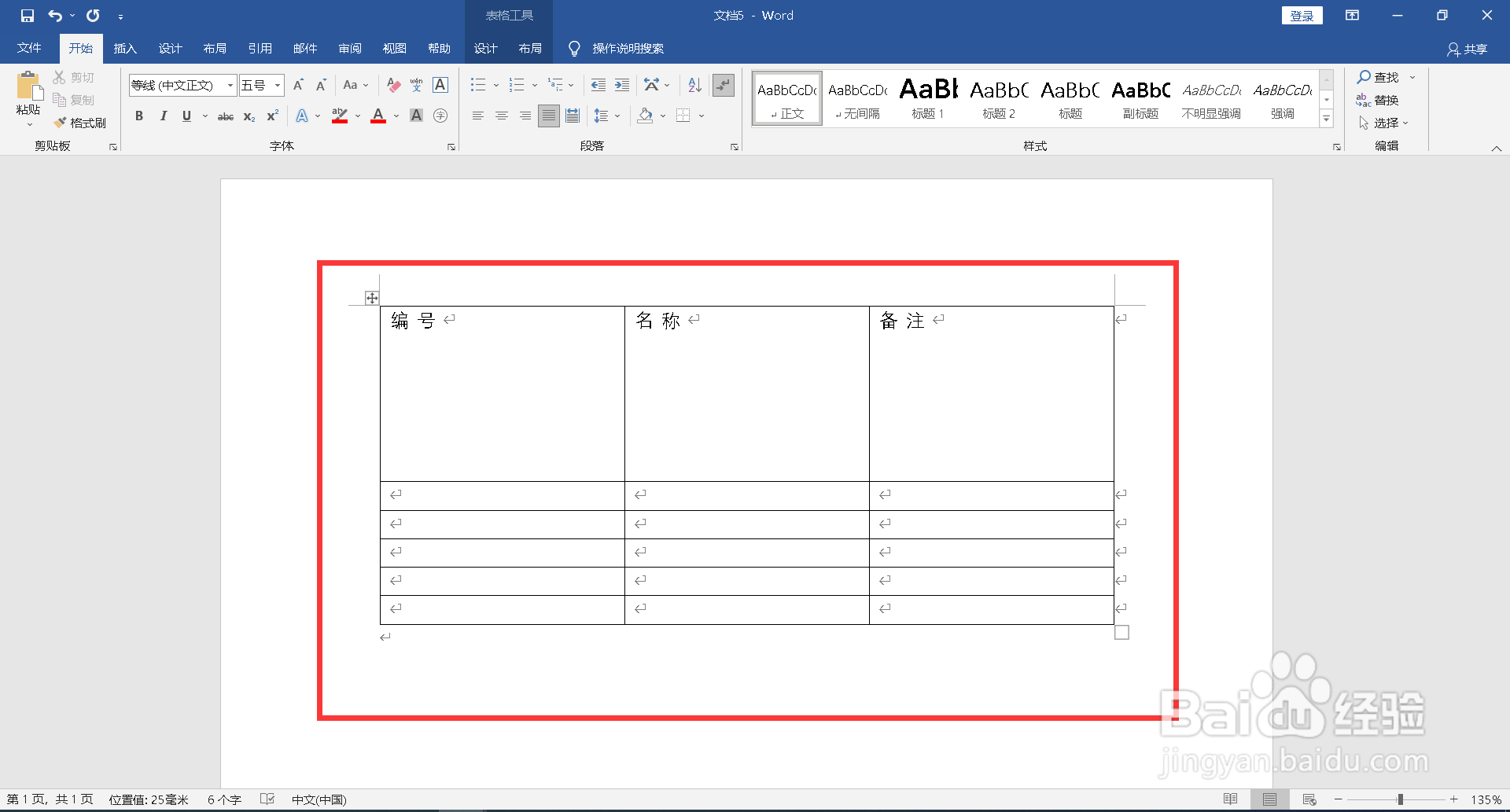Switch to the References (引用) tab
The width and height of the screenshot is (1510, 812).
[260, 49]
